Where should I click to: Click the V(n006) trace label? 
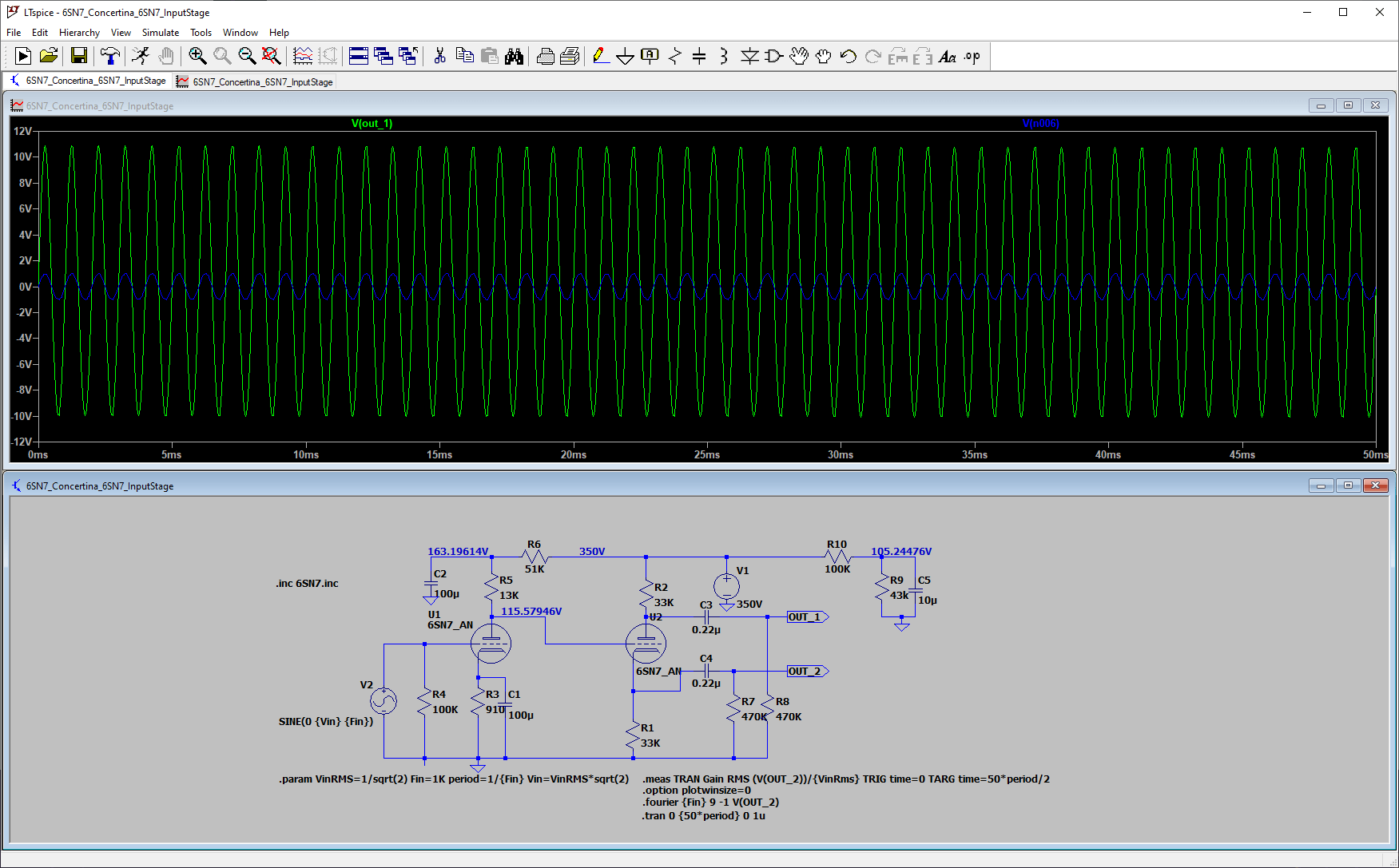point(1041,123)
